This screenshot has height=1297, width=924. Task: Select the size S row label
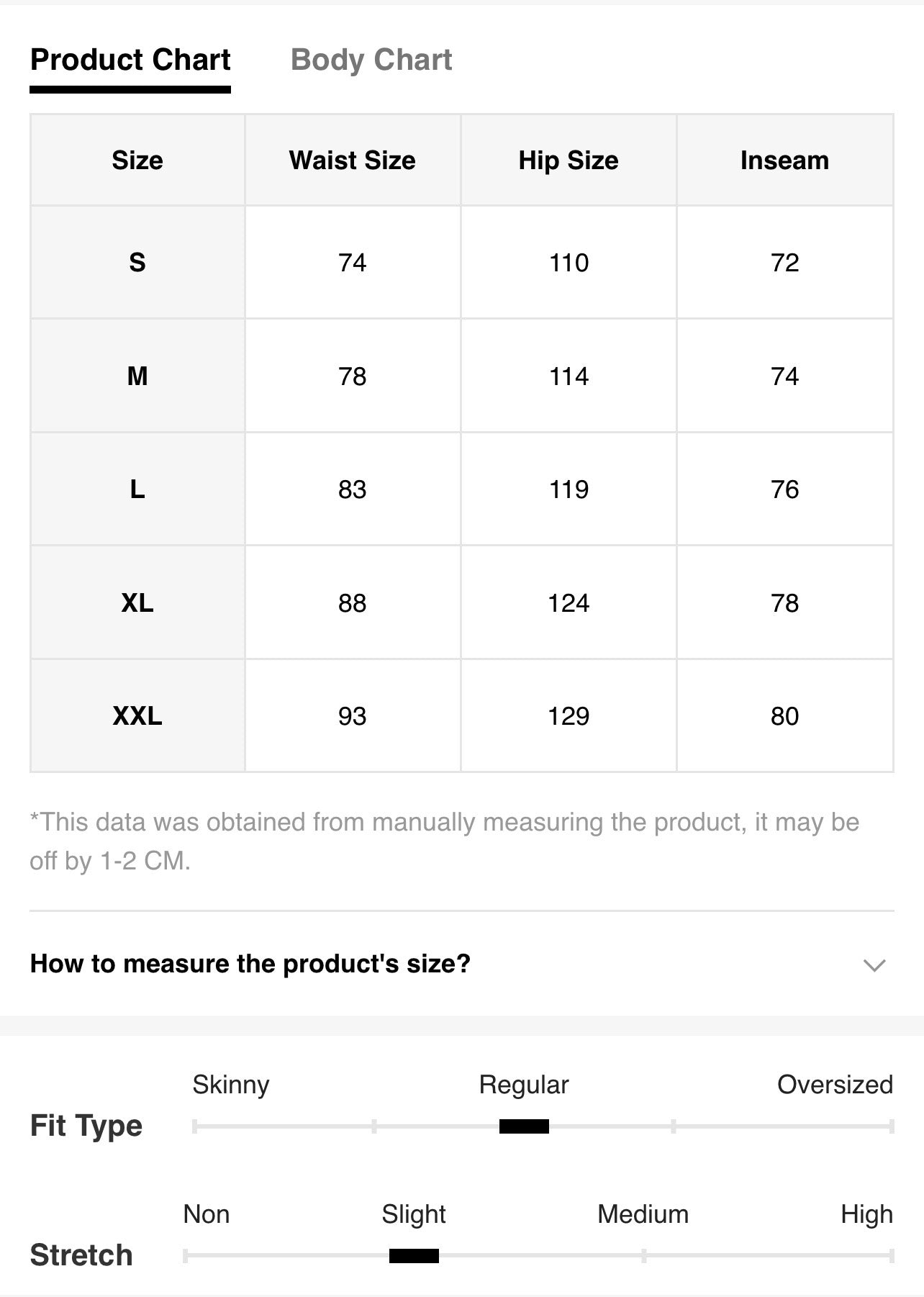pos(137,263)
